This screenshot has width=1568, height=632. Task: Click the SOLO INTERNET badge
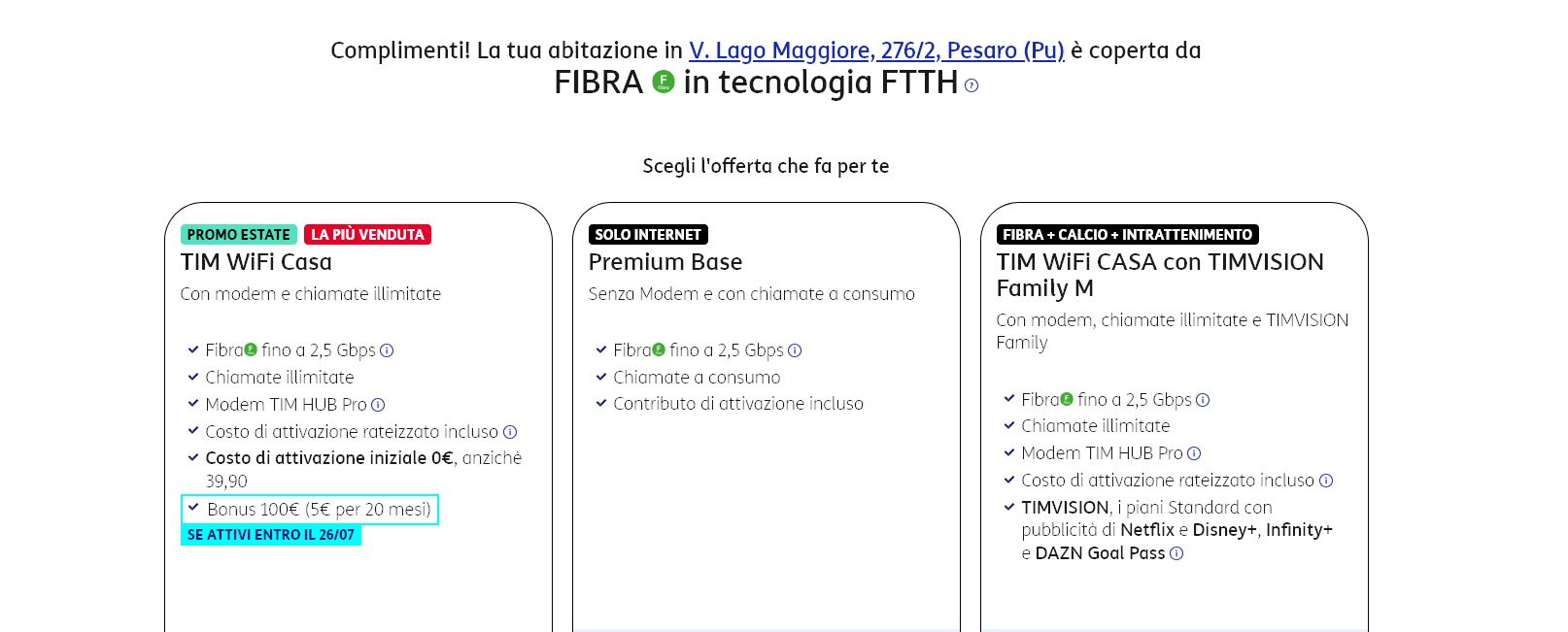(x=648, y=235)
